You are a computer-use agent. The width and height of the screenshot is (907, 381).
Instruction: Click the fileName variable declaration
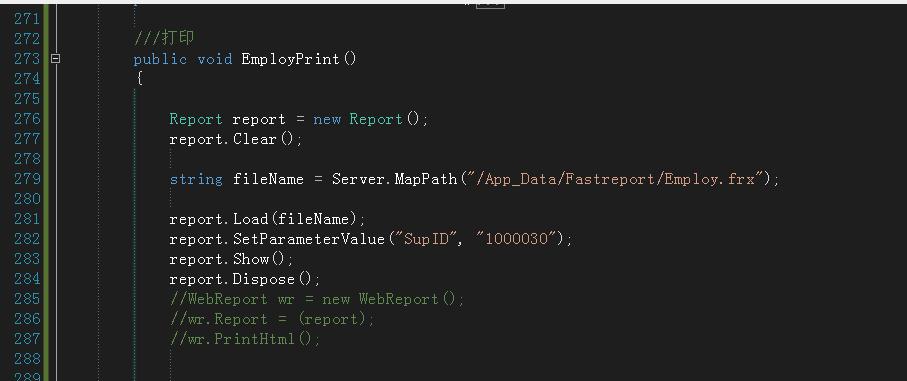point(268,179)
